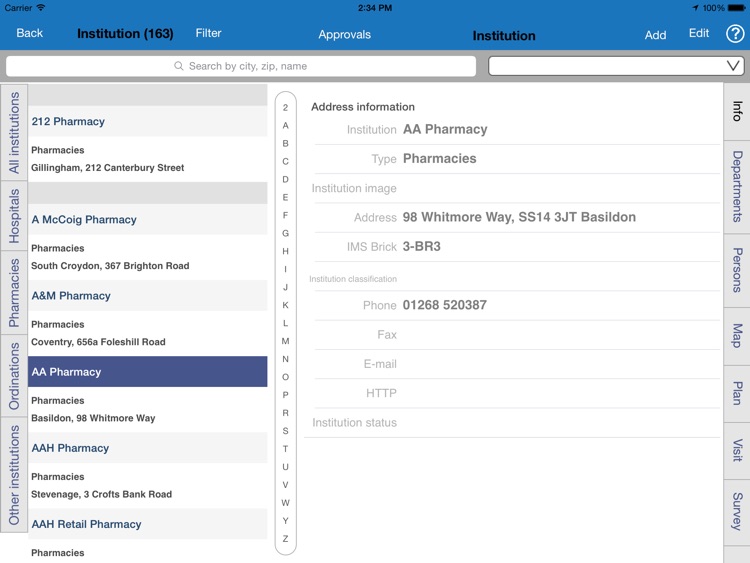
Task: Jump to letter D in index
Action: pos(286,179)
